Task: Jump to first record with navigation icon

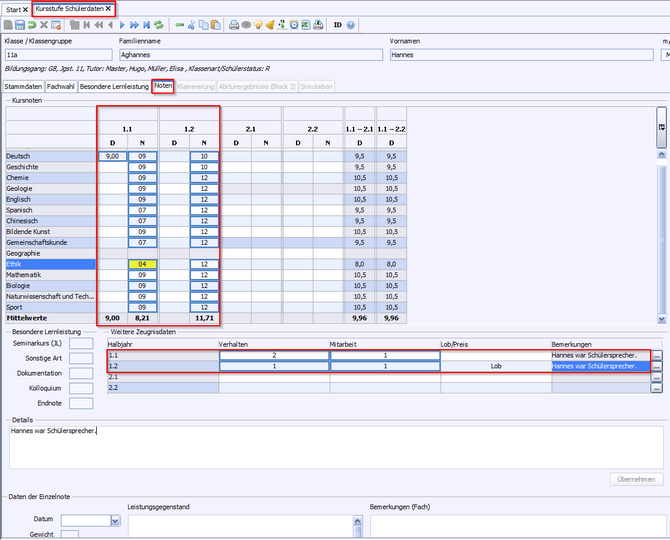Action: tap(86, 24)
